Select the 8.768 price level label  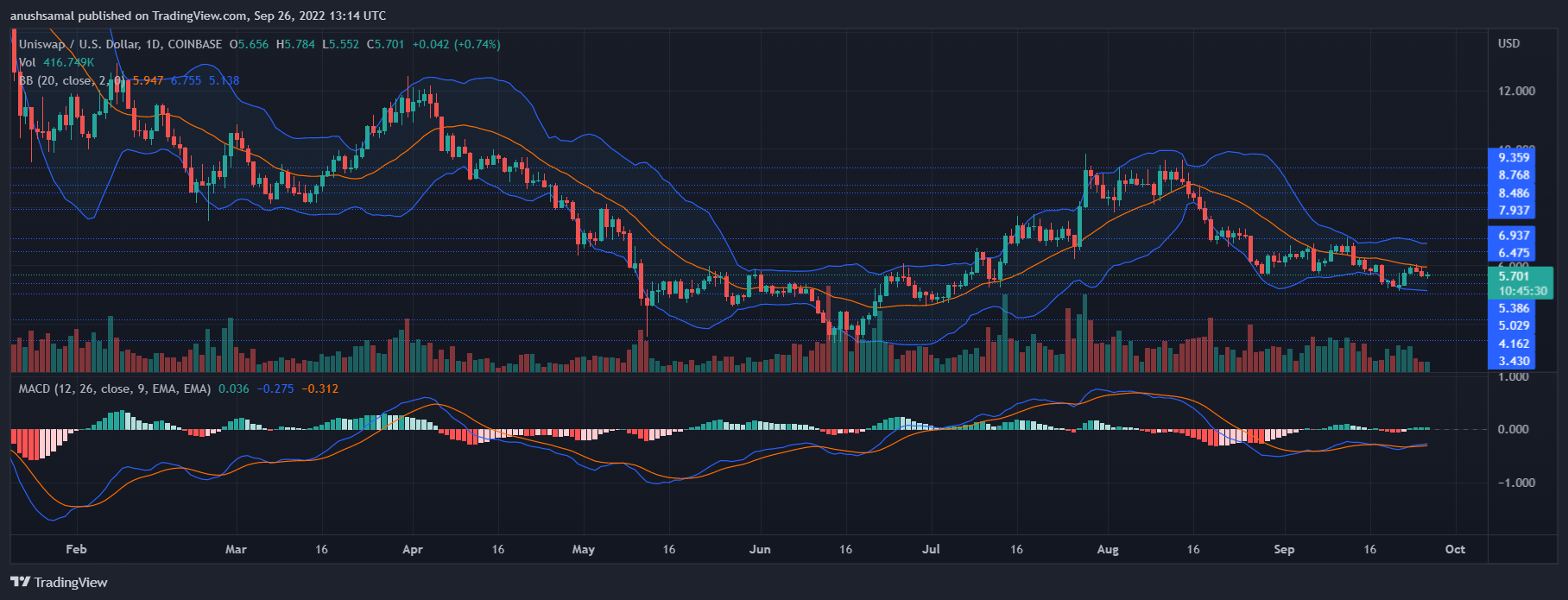(x=1514, y=175)
